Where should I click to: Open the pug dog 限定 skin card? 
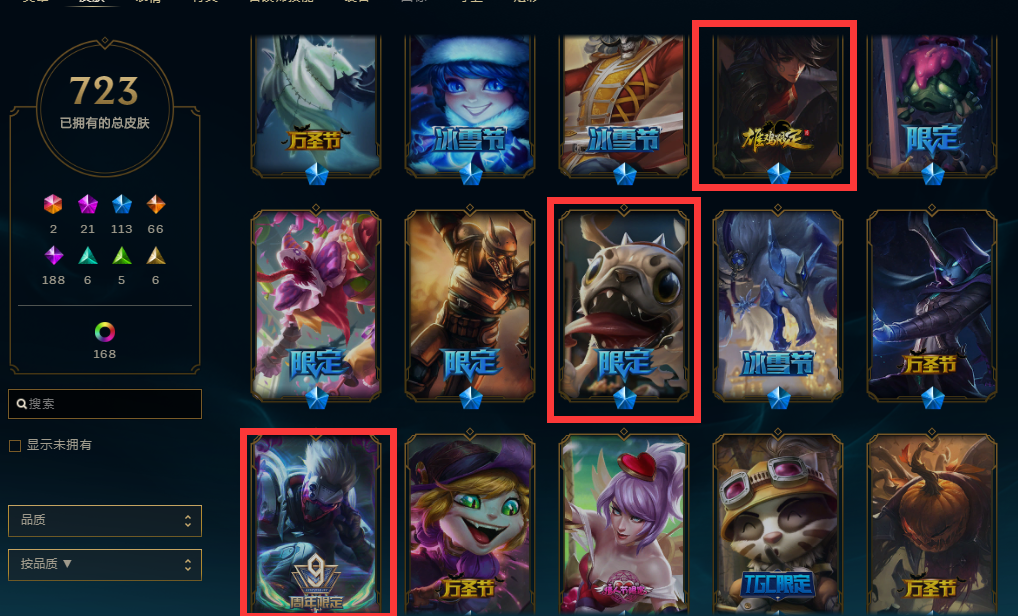click(x=624, y=305)
